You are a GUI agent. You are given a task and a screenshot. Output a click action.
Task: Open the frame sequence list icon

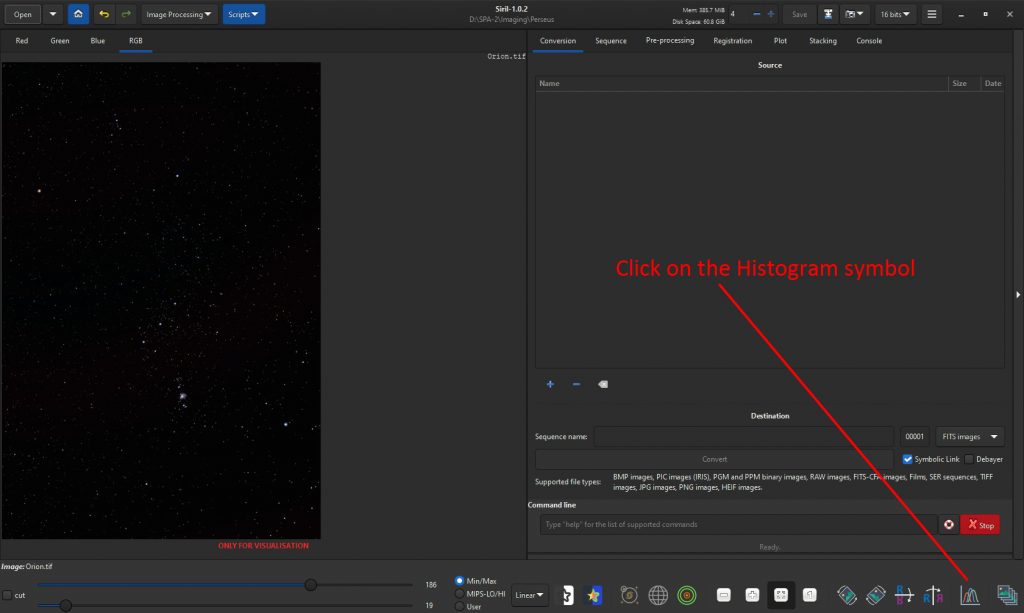(1006, 595)
